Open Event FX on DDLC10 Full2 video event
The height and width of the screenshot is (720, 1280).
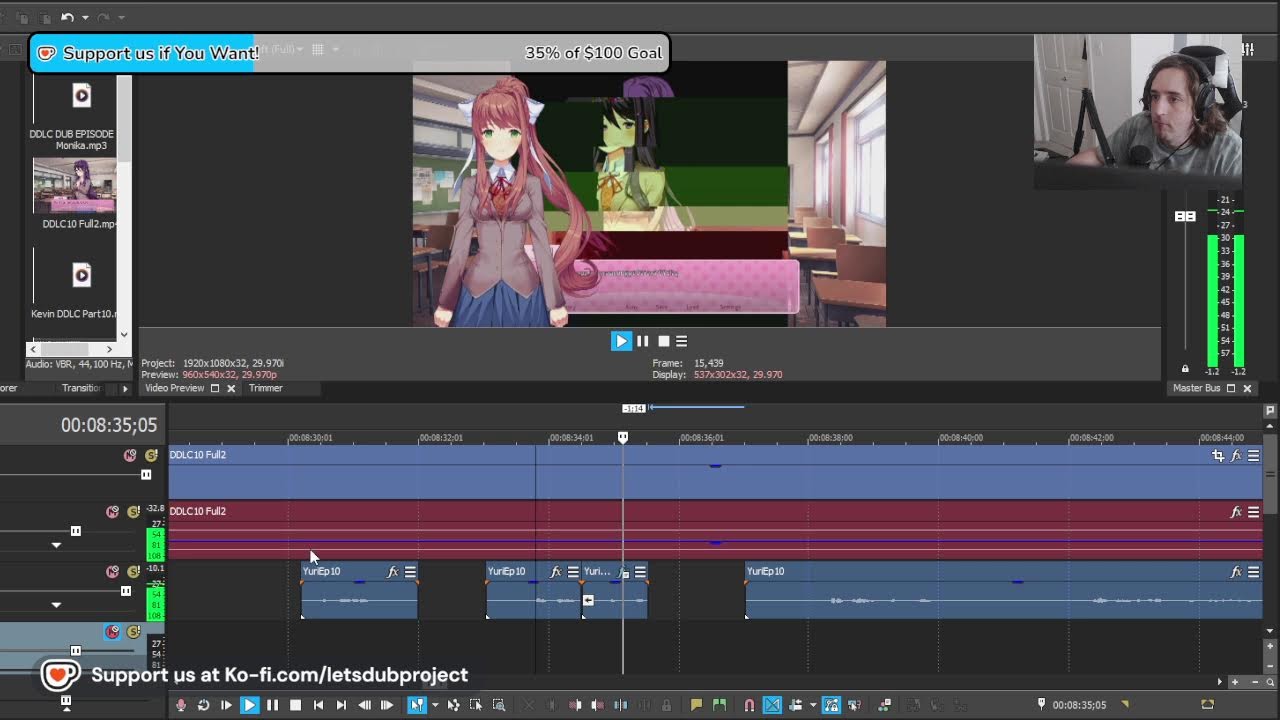[1236, 456]
